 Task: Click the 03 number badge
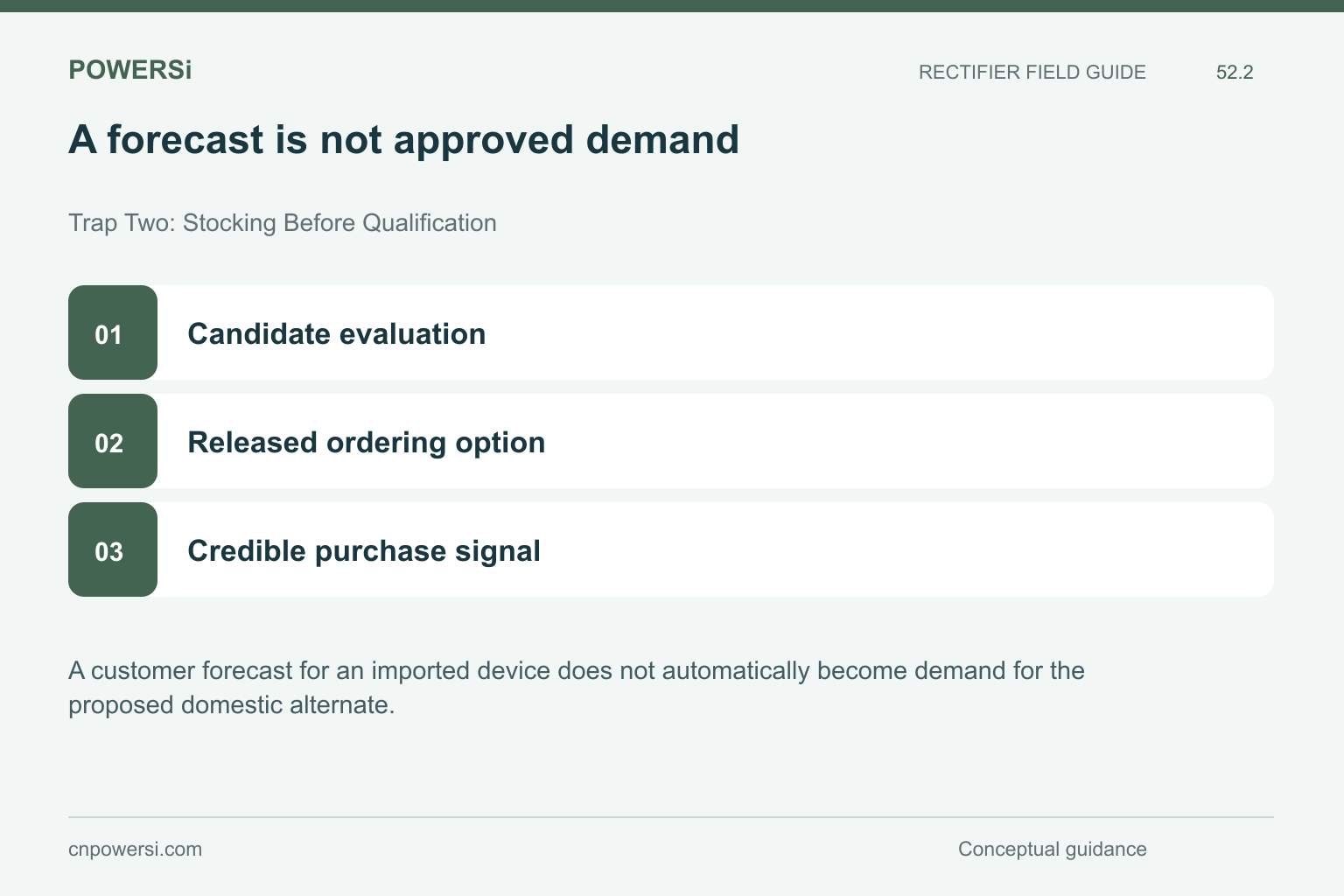[113, 549]
